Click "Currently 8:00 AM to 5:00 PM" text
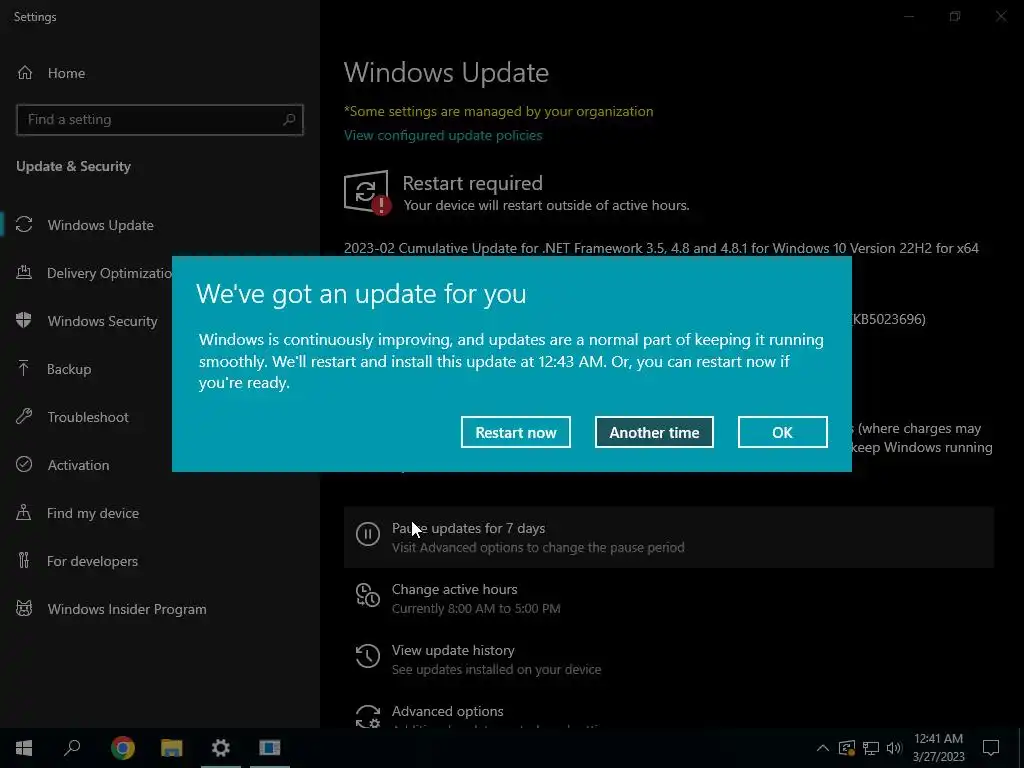This screenshot has width=1024, height=768. [475, 609]
